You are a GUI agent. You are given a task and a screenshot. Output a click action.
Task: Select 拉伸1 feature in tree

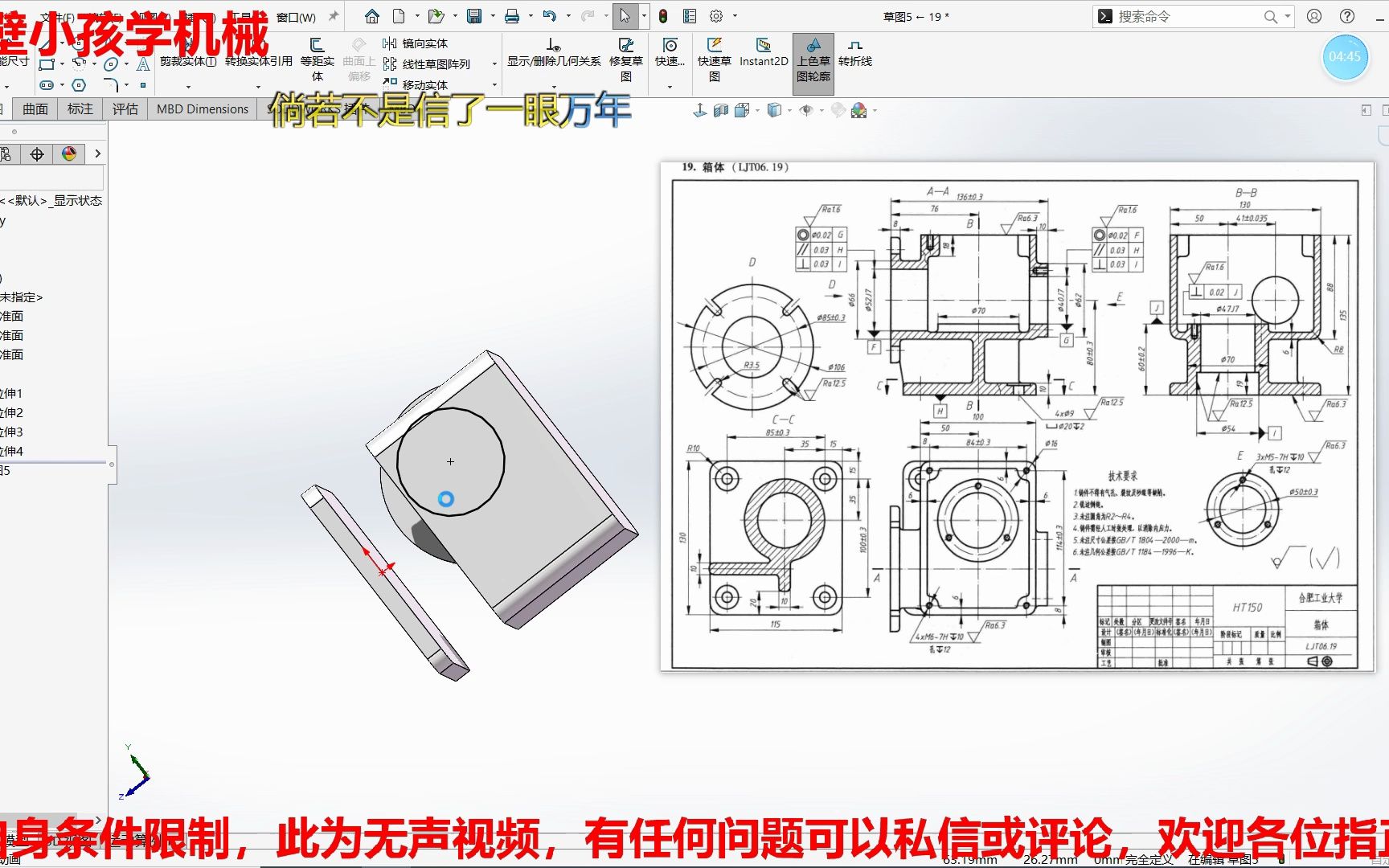(x=13, y=393)
